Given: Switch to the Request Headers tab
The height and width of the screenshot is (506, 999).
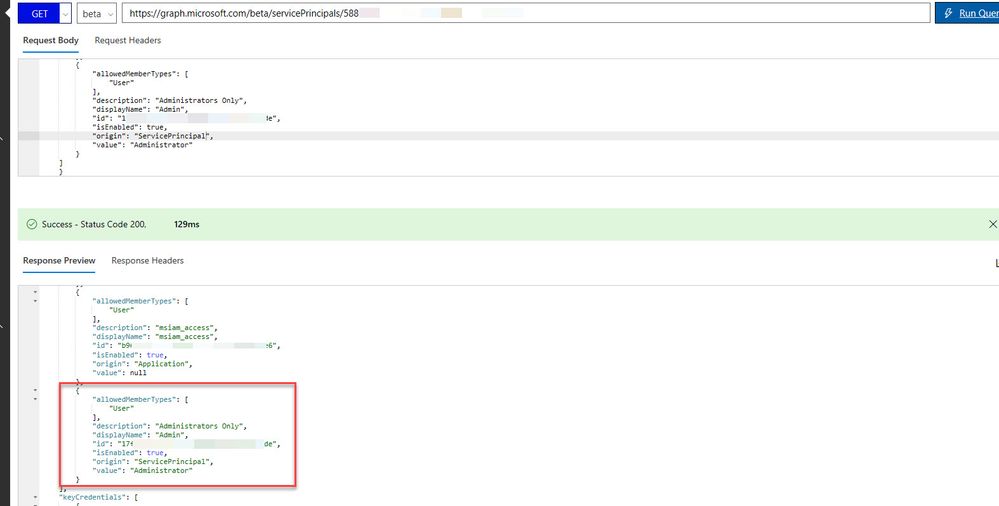Looking at the screenshot, I should pyautogui.click(x=127, y=40).
